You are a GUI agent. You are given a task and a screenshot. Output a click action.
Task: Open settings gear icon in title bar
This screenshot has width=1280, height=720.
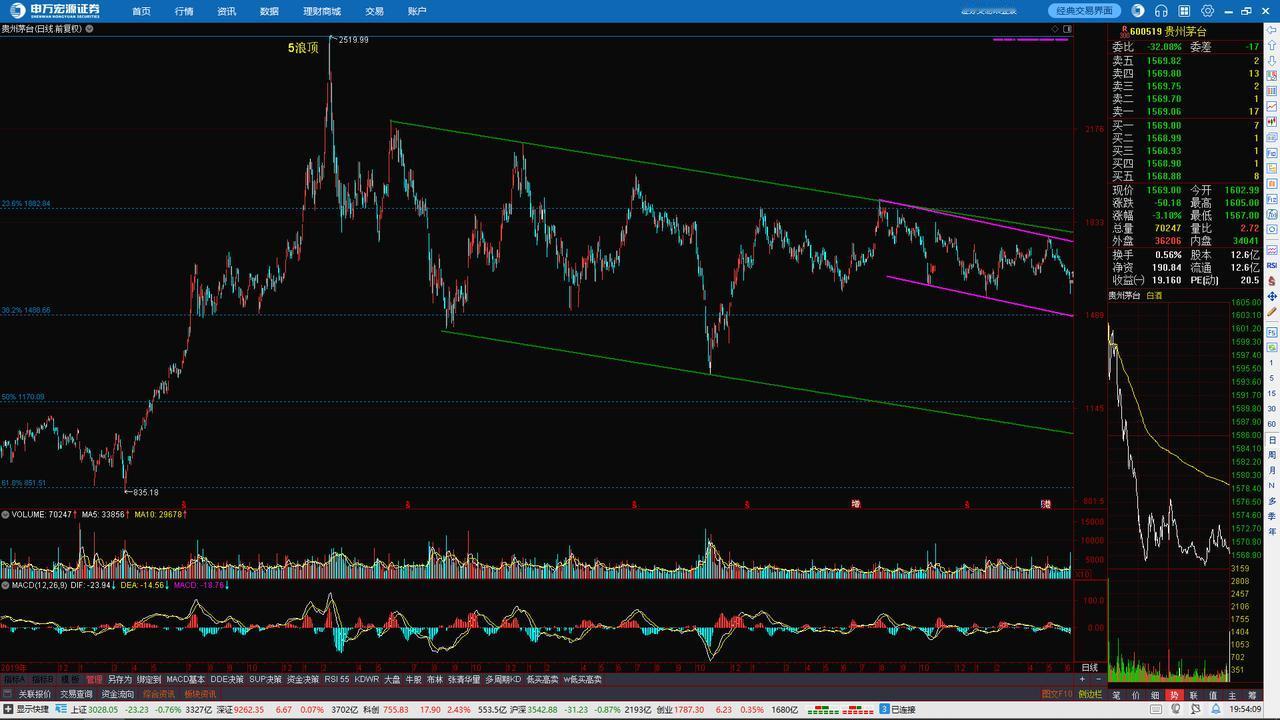click(1207, 11)
